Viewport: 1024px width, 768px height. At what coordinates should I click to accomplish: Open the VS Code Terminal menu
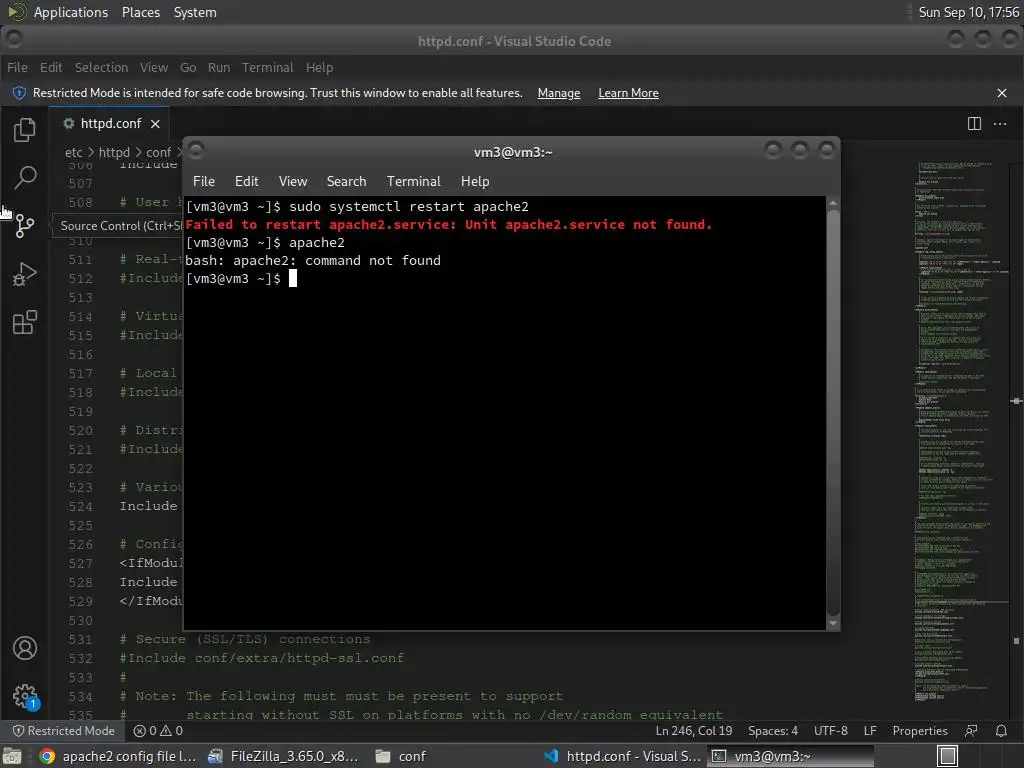[x=268, y=67]
